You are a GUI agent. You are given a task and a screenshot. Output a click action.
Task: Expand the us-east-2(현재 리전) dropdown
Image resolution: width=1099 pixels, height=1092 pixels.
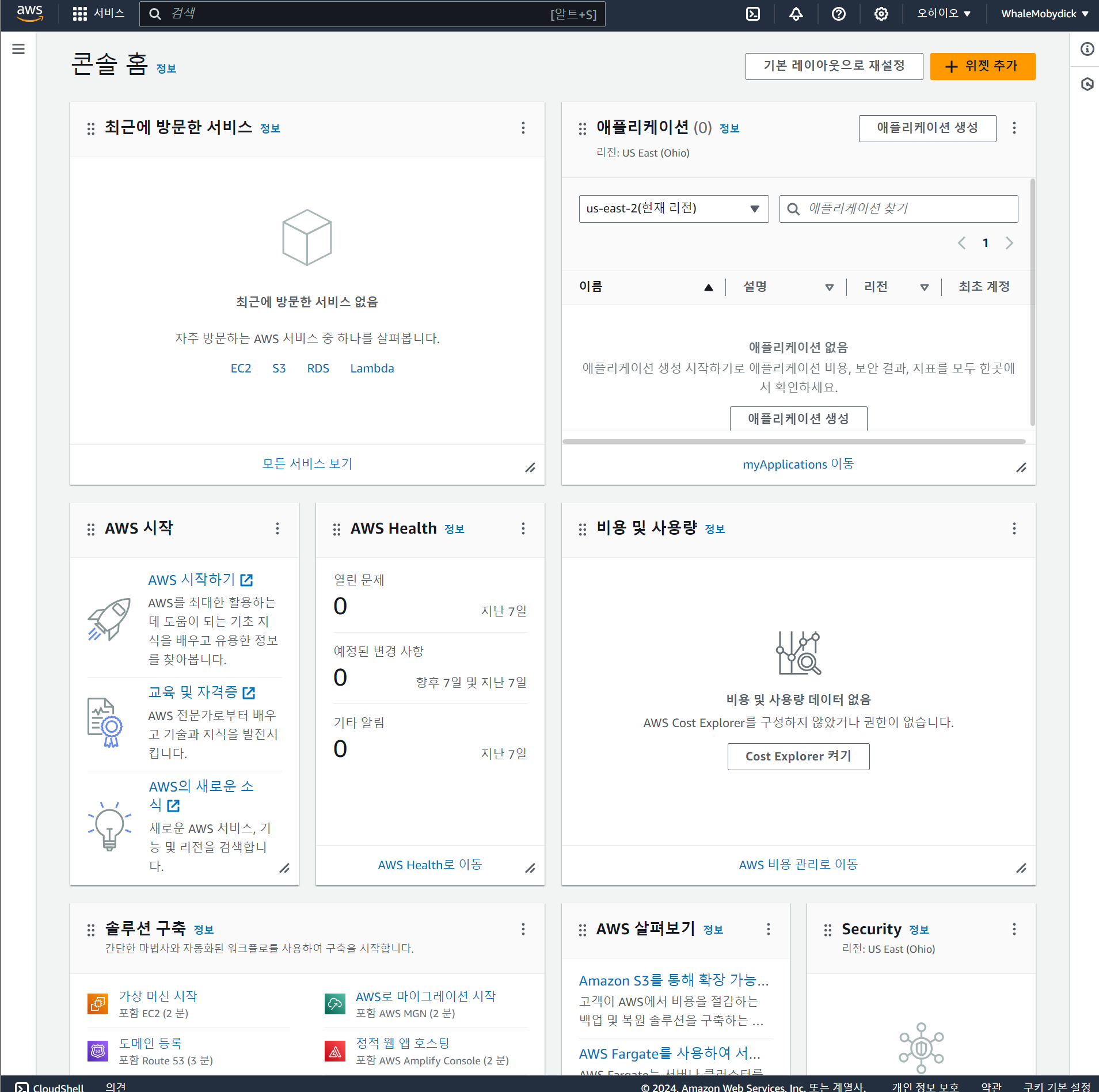click(x=674, y=208)
